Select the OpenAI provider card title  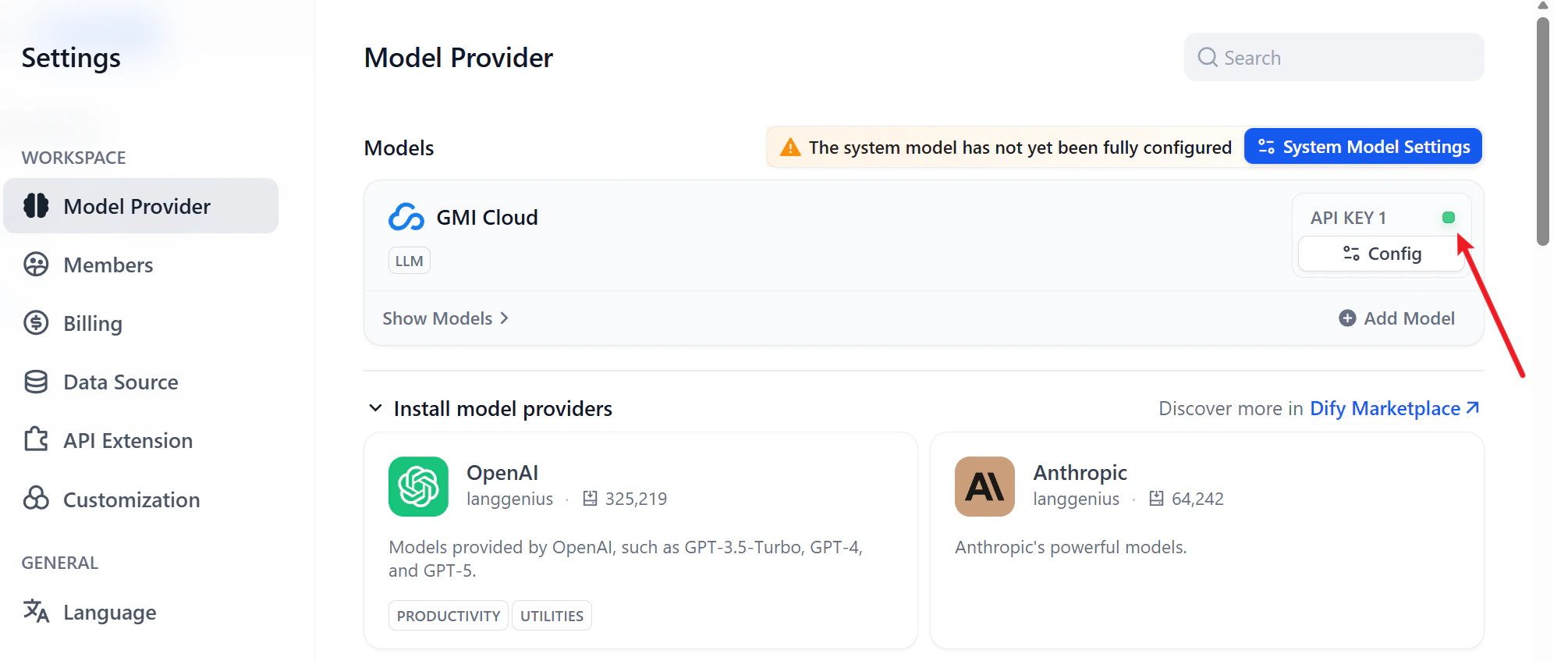click(502, 473)
